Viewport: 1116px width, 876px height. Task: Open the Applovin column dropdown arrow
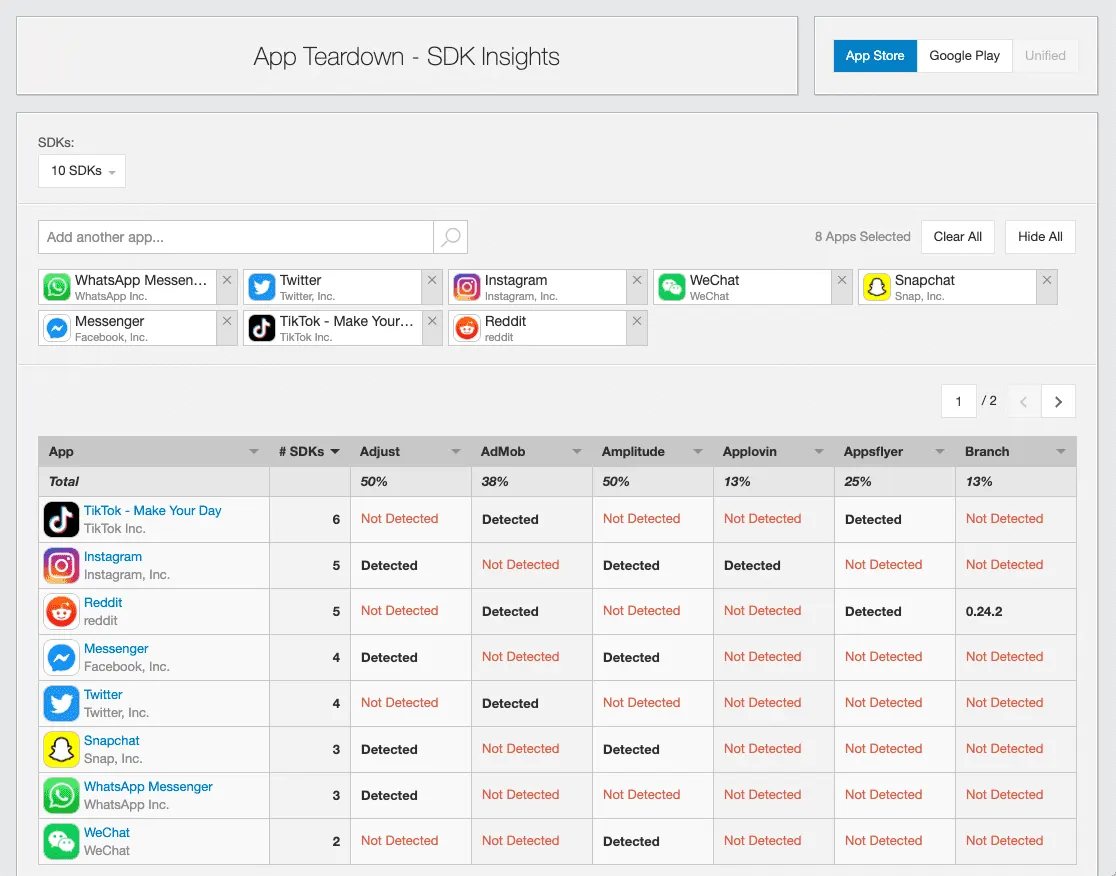pos(818,452)
